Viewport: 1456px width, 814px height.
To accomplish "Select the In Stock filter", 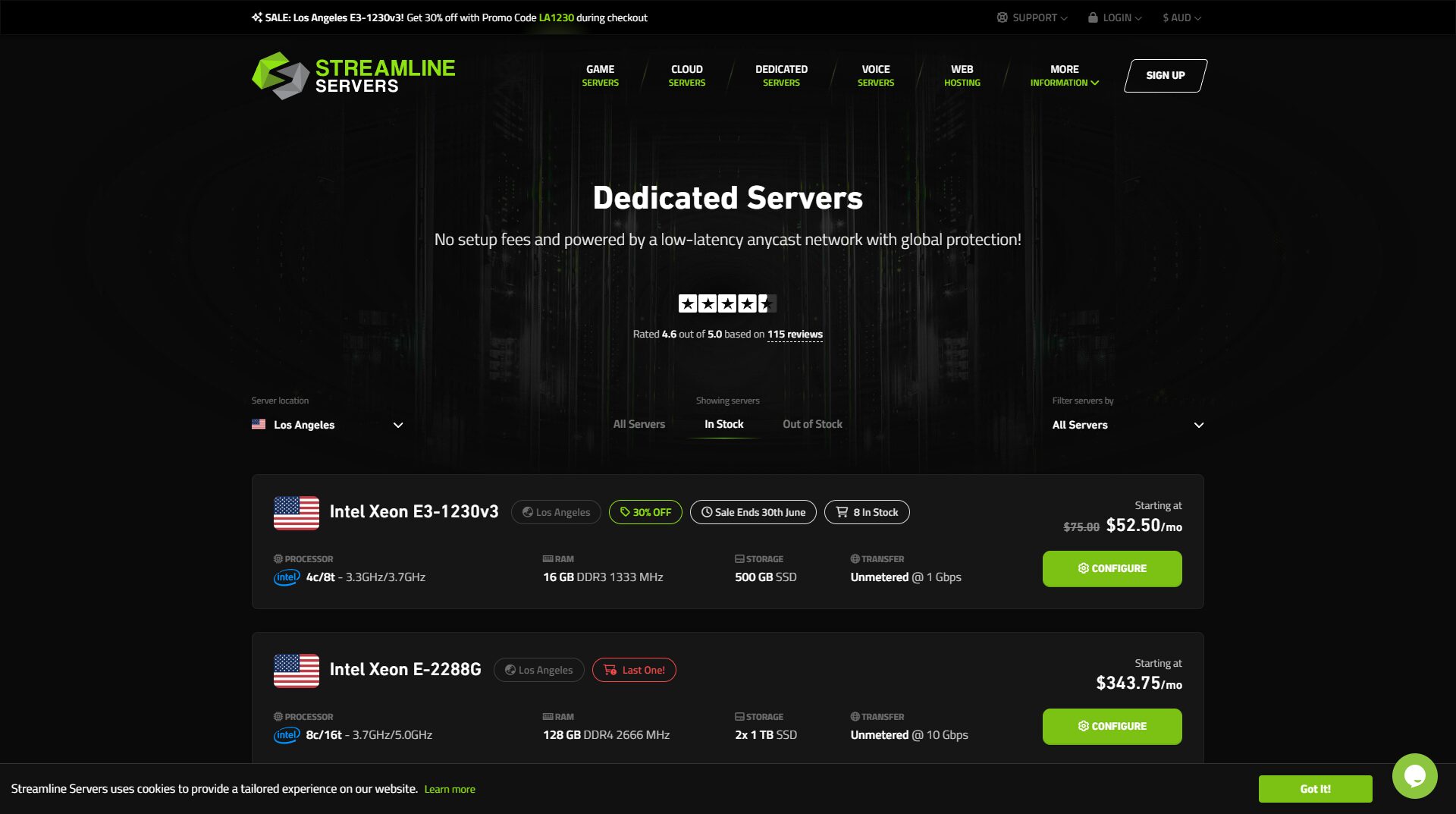I will [723, 424].
